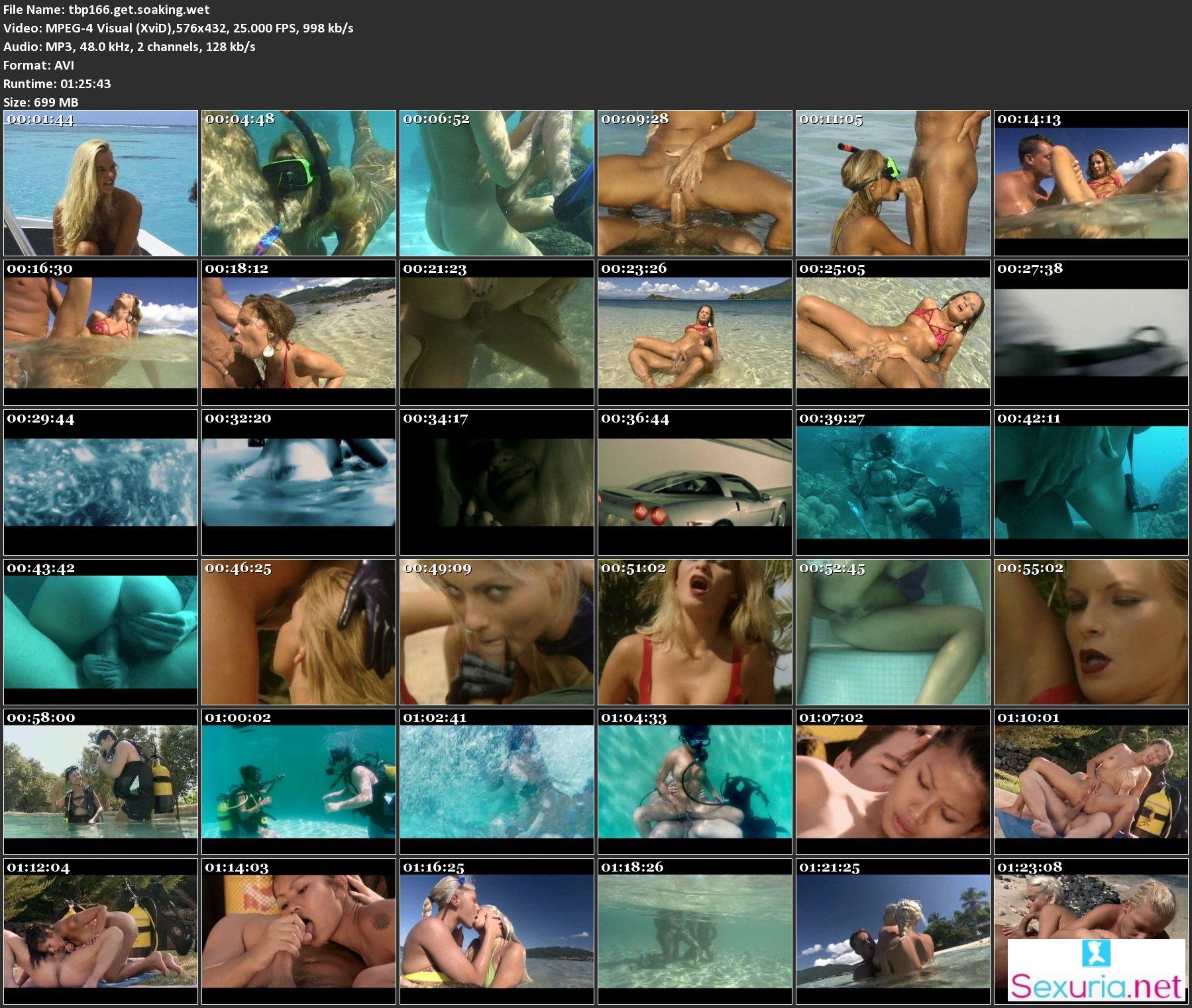Click the Sexuria.net watermark logo icon
This screenshot has height=1008, width=1192.
pyautogui.click(x=1096, y=954)
